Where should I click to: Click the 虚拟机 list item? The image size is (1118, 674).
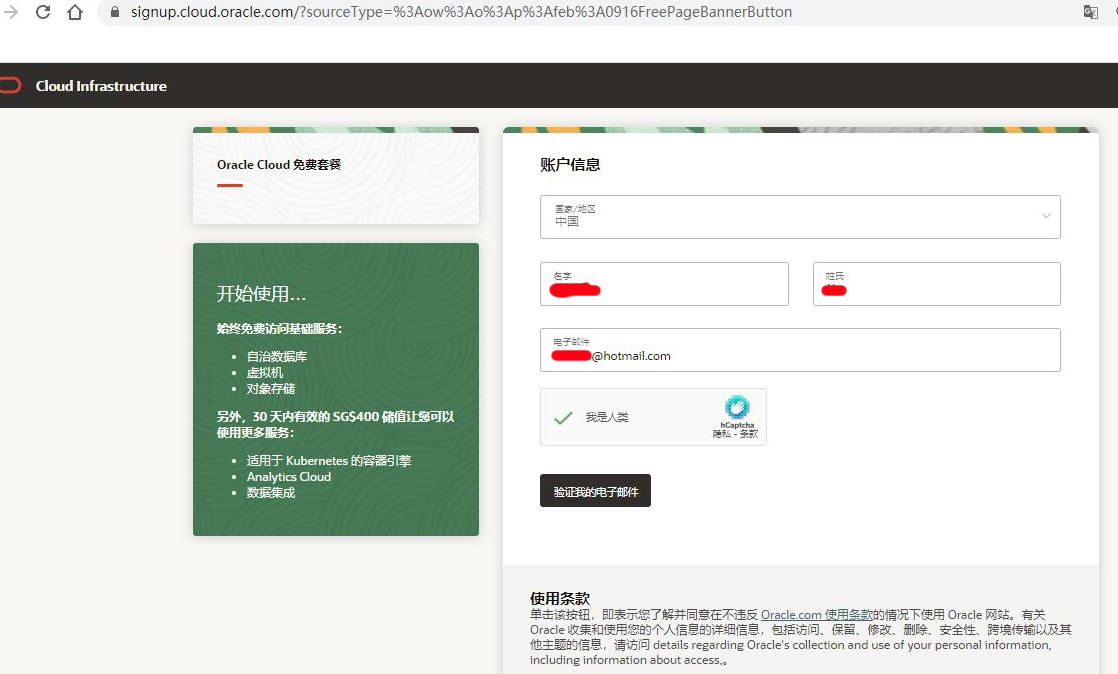tap(265, 373)
